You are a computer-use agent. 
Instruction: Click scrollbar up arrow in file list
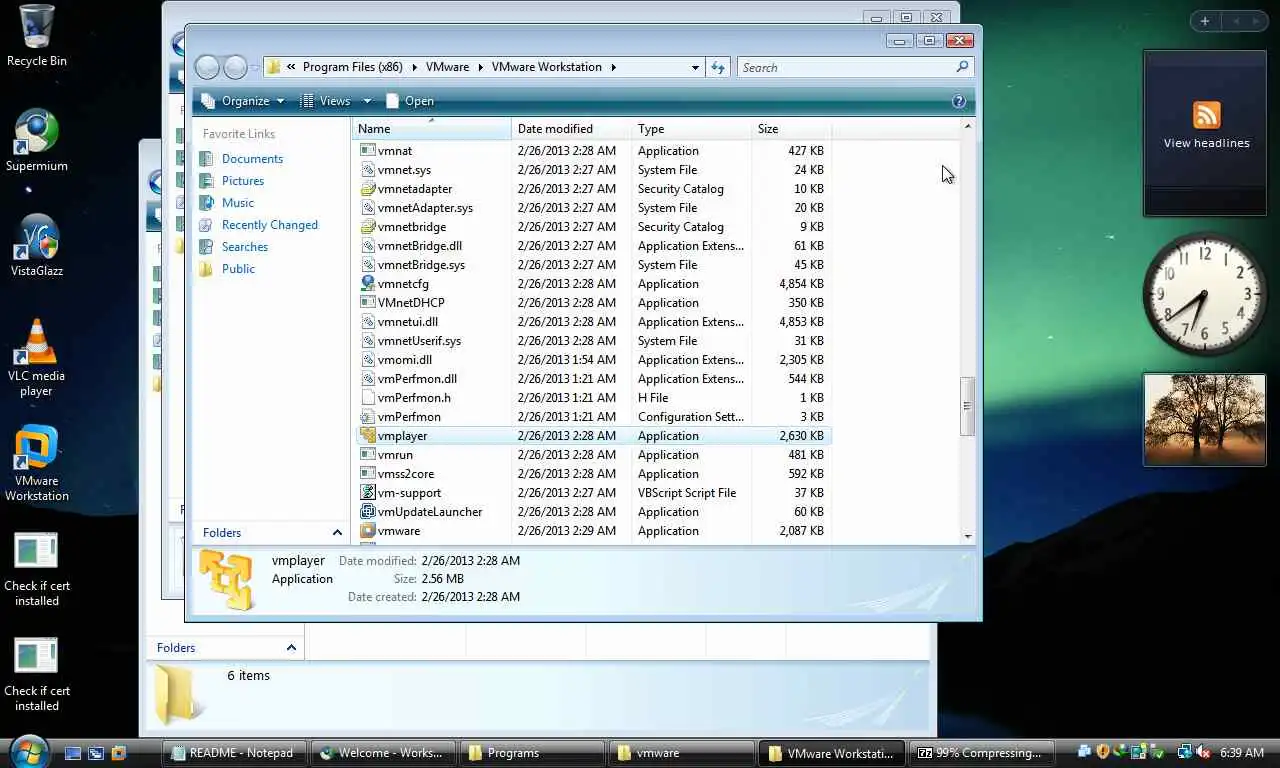(967, 127)
